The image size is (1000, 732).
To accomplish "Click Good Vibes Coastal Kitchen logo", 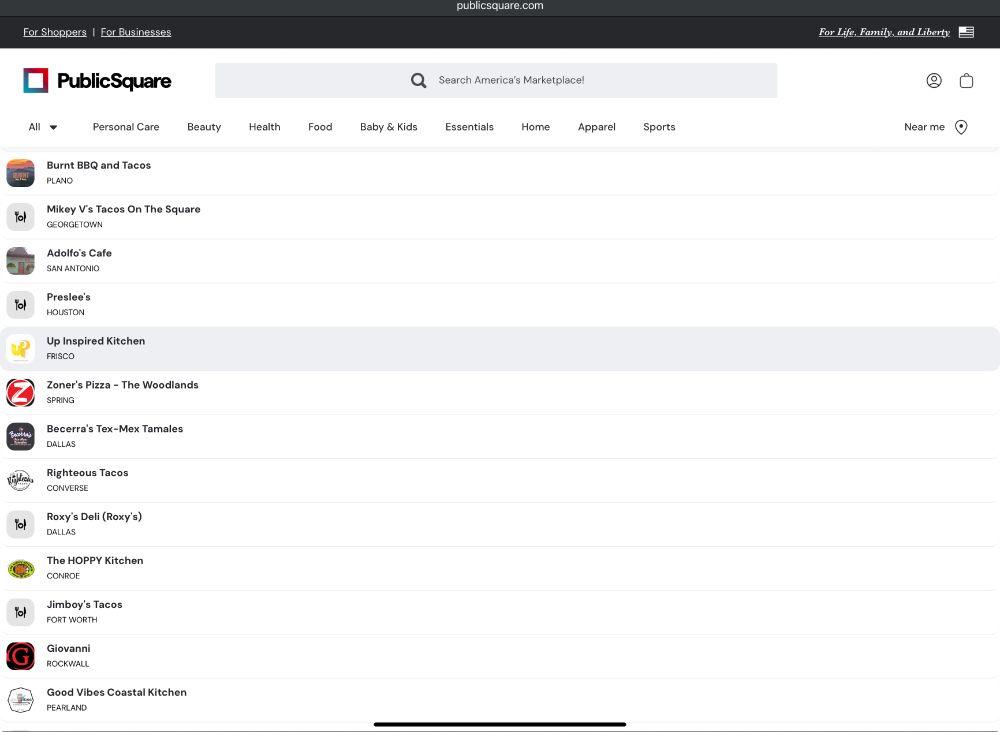I will tap(20, 700).
